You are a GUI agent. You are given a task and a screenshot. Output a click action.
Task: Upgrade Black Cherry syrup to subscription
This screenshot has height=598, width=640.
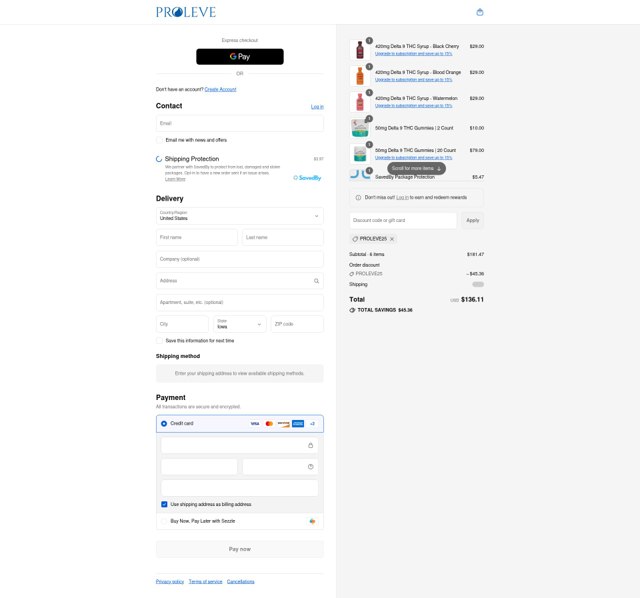click(413, 54)
